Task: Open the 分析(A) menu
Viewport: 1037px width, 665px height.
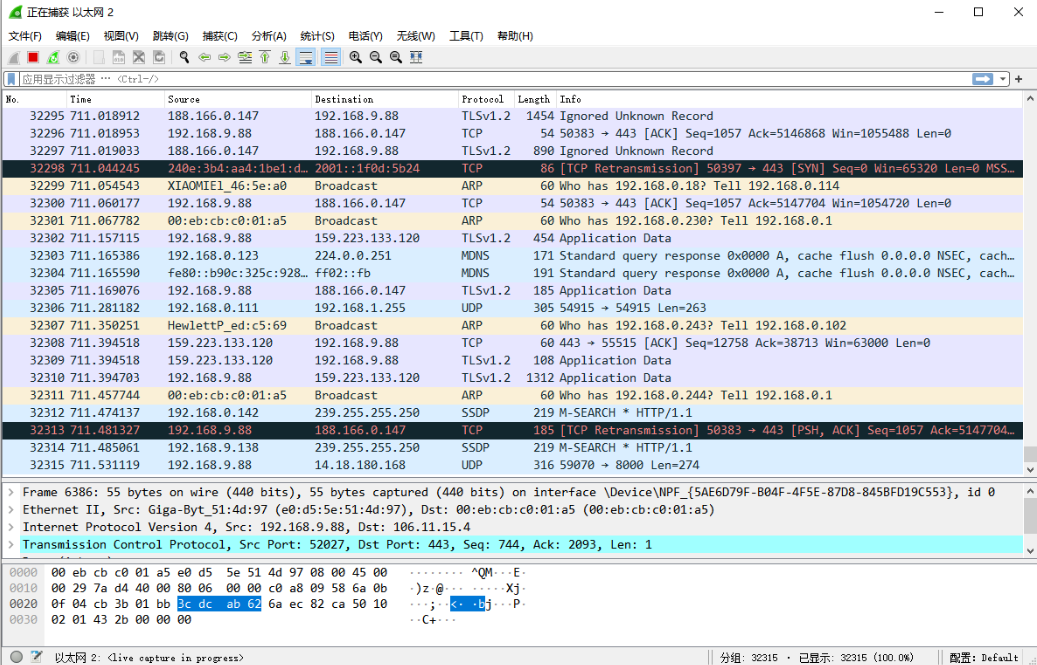Action: tap(269, 36)
